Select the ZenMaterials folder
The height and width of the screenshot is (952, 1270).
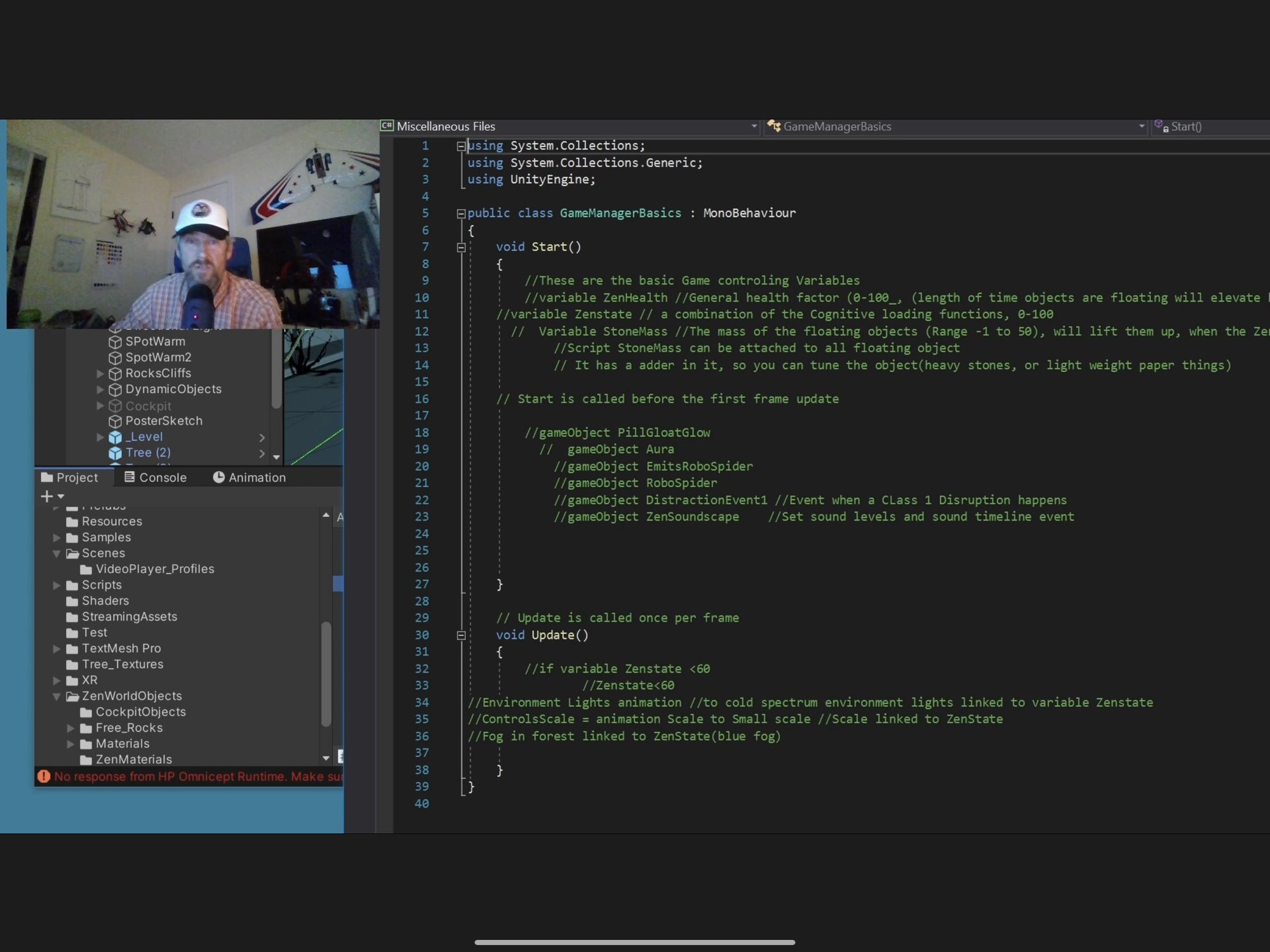tap(133, 760)
